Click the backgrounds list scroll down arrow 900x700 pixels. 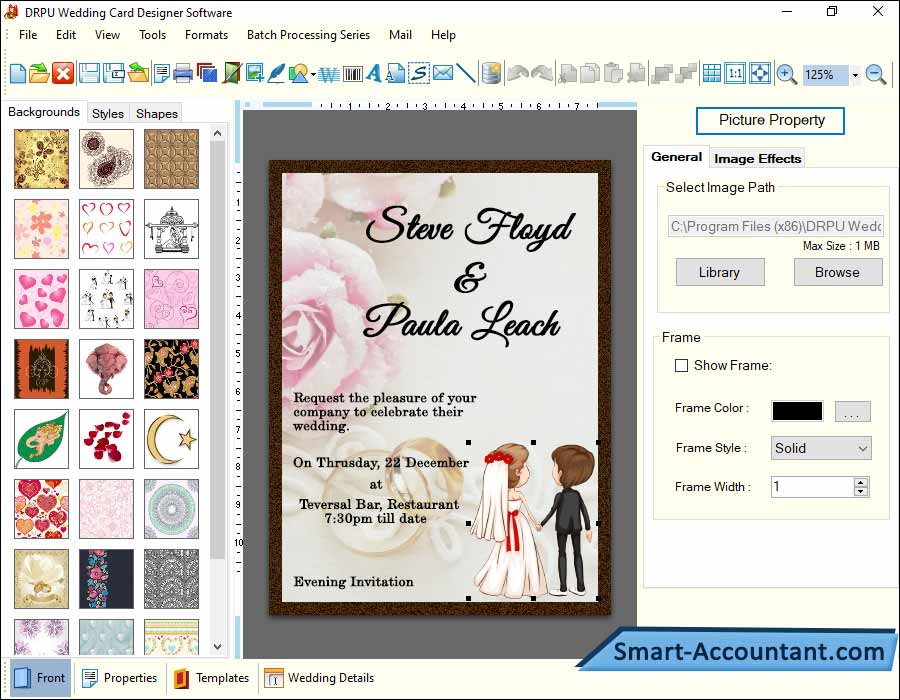pyautogui.click(x=218, y=646)
